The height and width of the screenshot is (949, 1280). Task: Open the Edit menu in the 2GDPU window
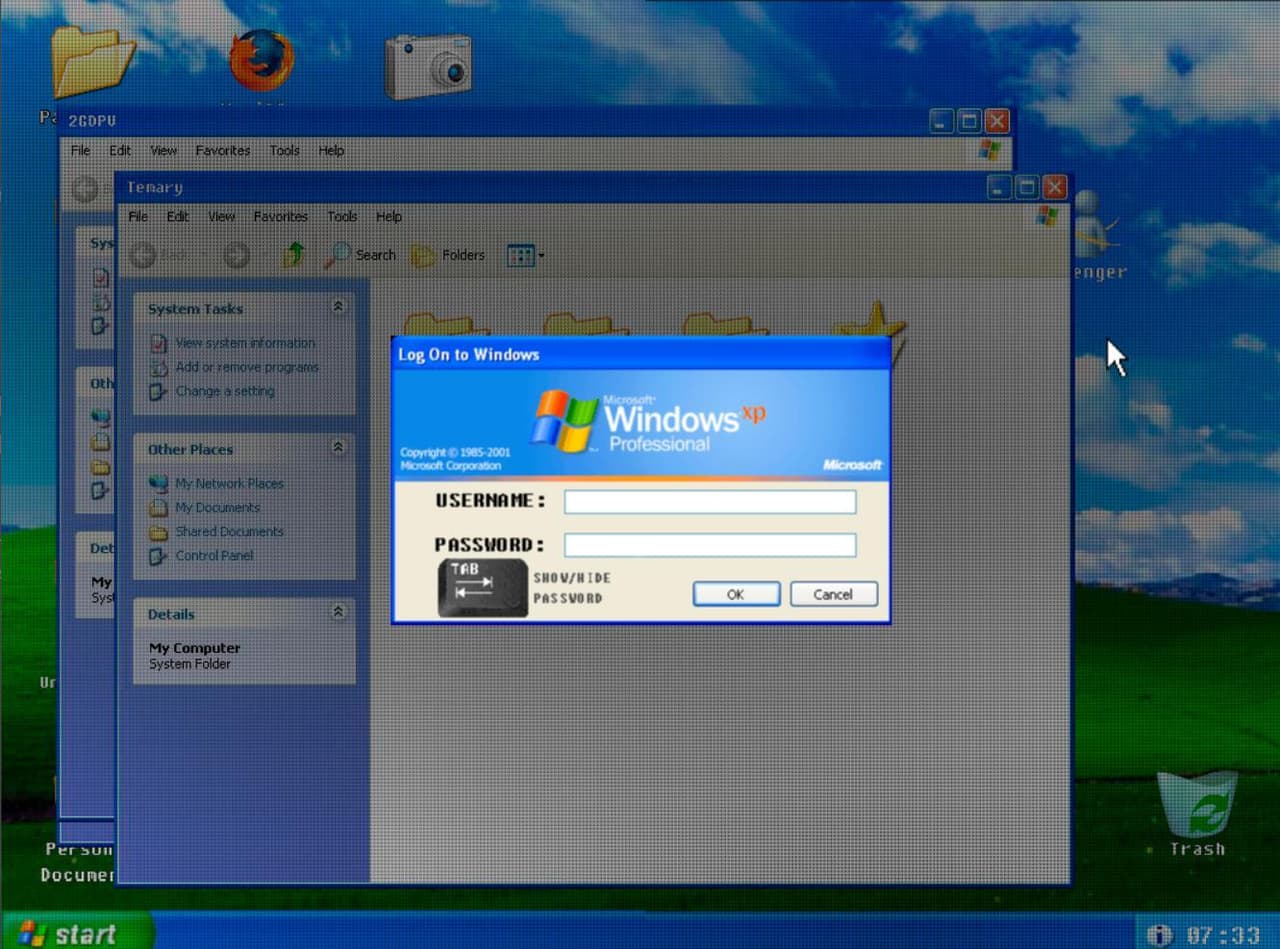click(x=120, y=150)
